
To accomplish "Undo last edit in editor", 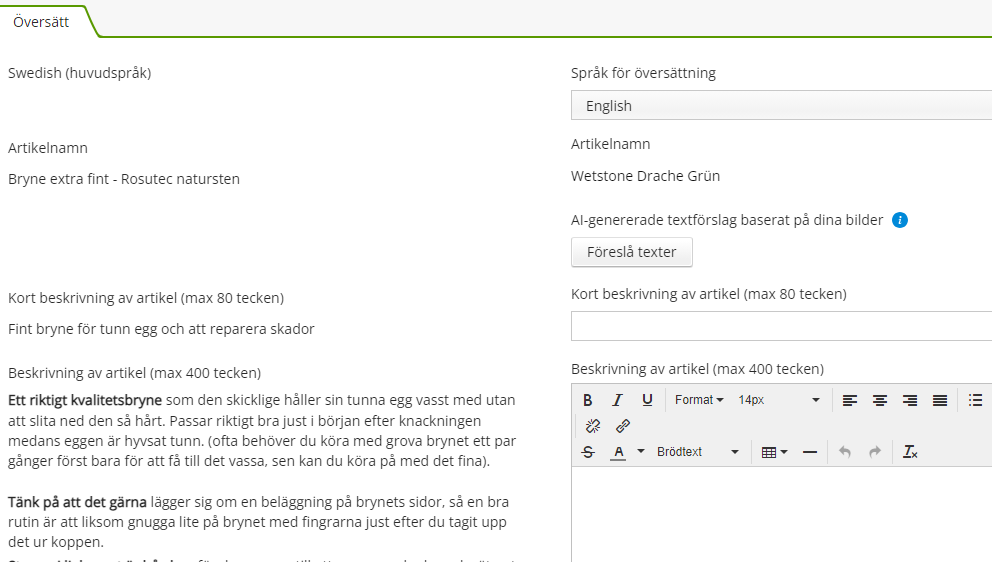I will click(x=845, y=452).
